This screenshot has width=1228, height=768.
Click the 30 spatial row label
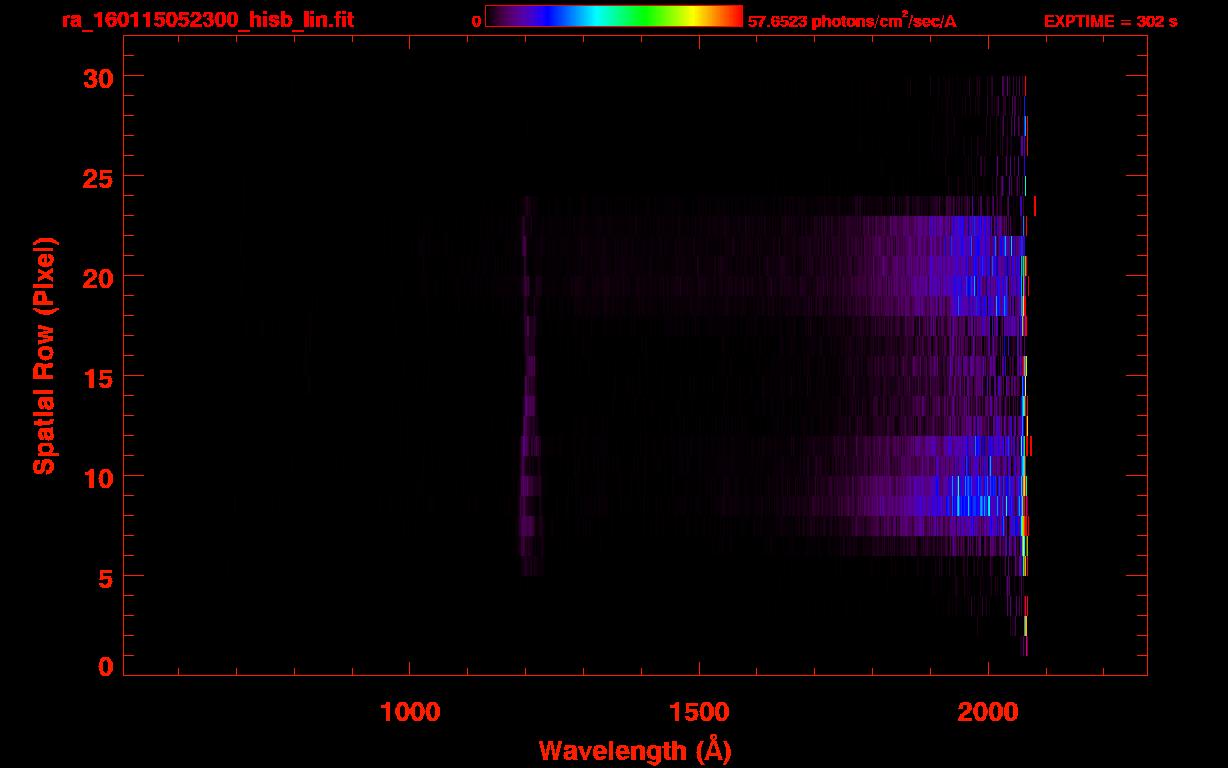(99, 77)
